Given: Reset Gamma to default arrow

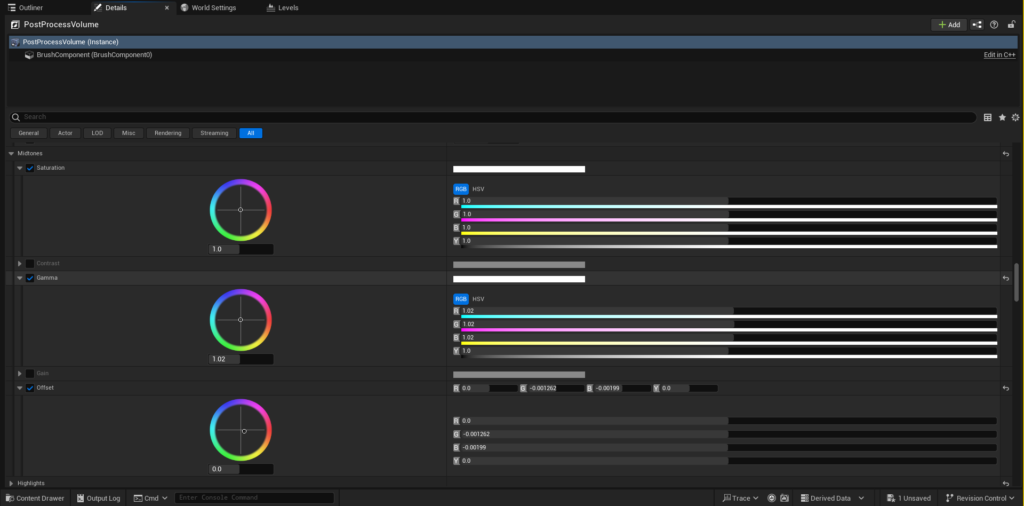Looking at the screenshot, I should (1006, 279).
